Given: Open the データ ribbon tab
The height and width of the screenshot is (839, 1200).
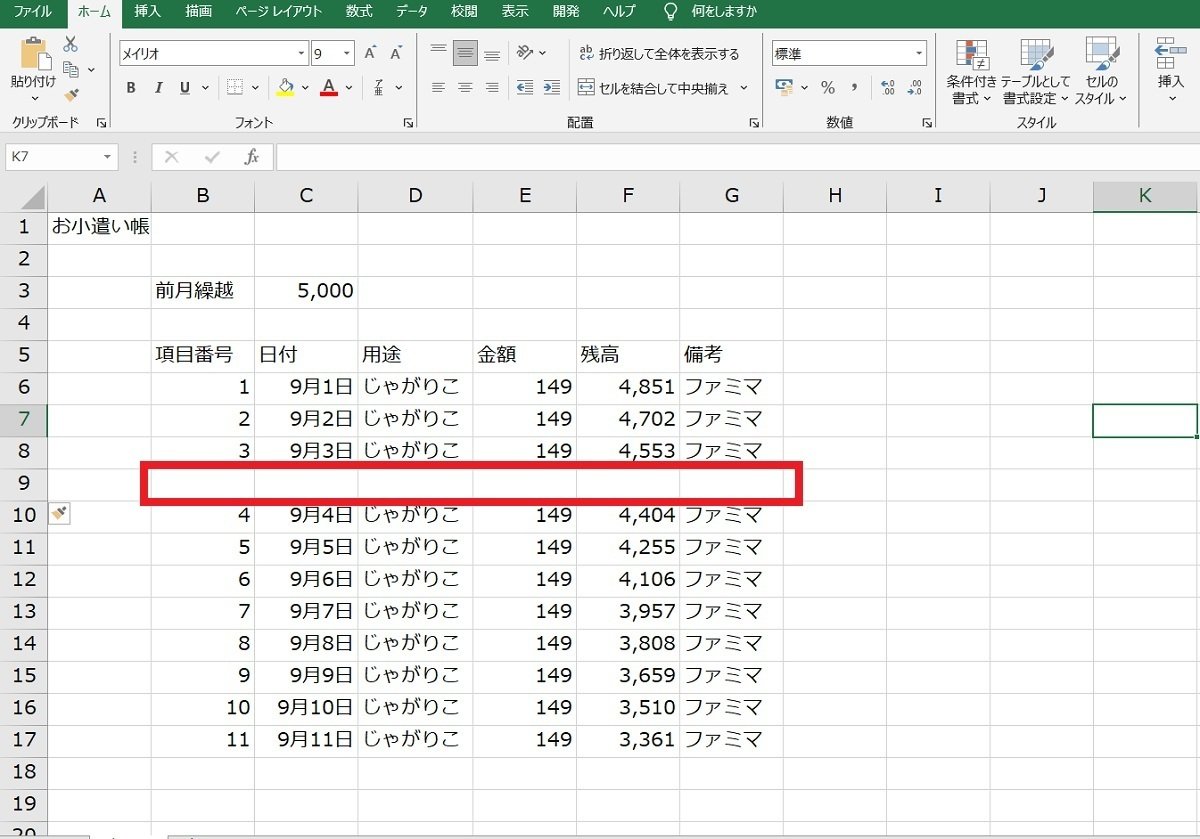Looking at the screenshot, I should pyautogui.click(x=410, y=12).
